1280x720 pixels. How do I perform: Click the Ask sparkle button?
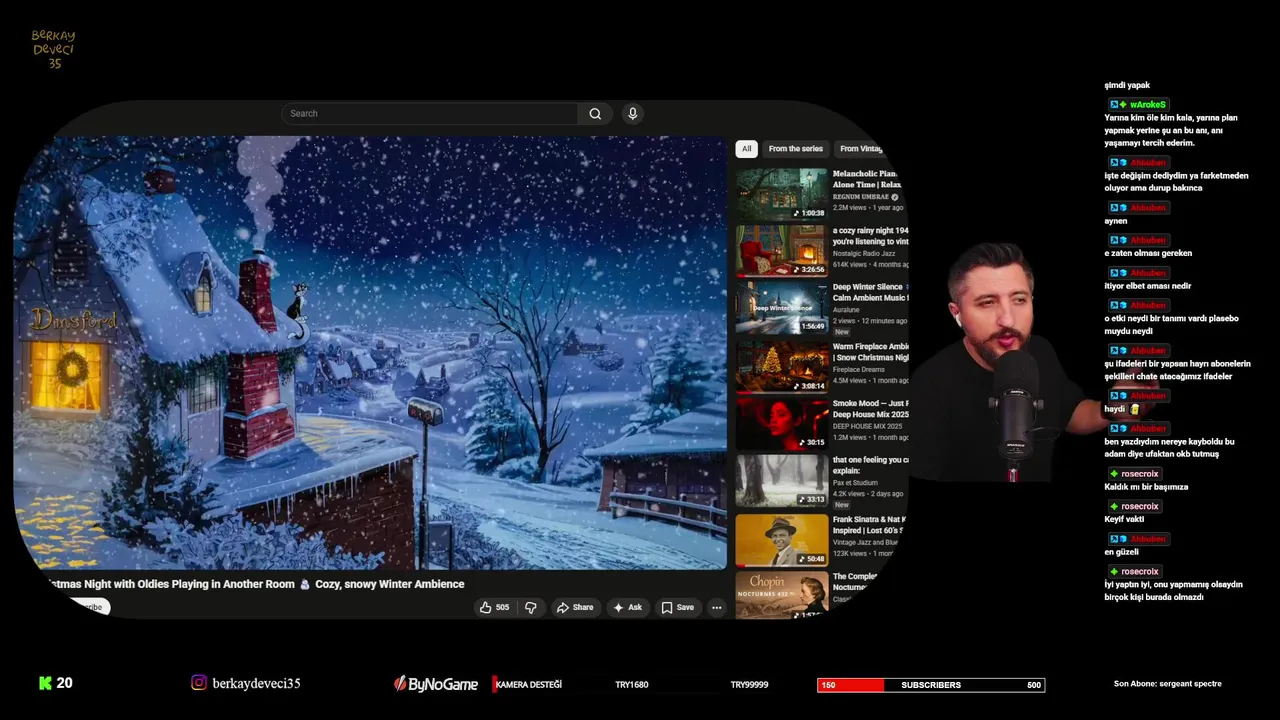pos(628,607)
